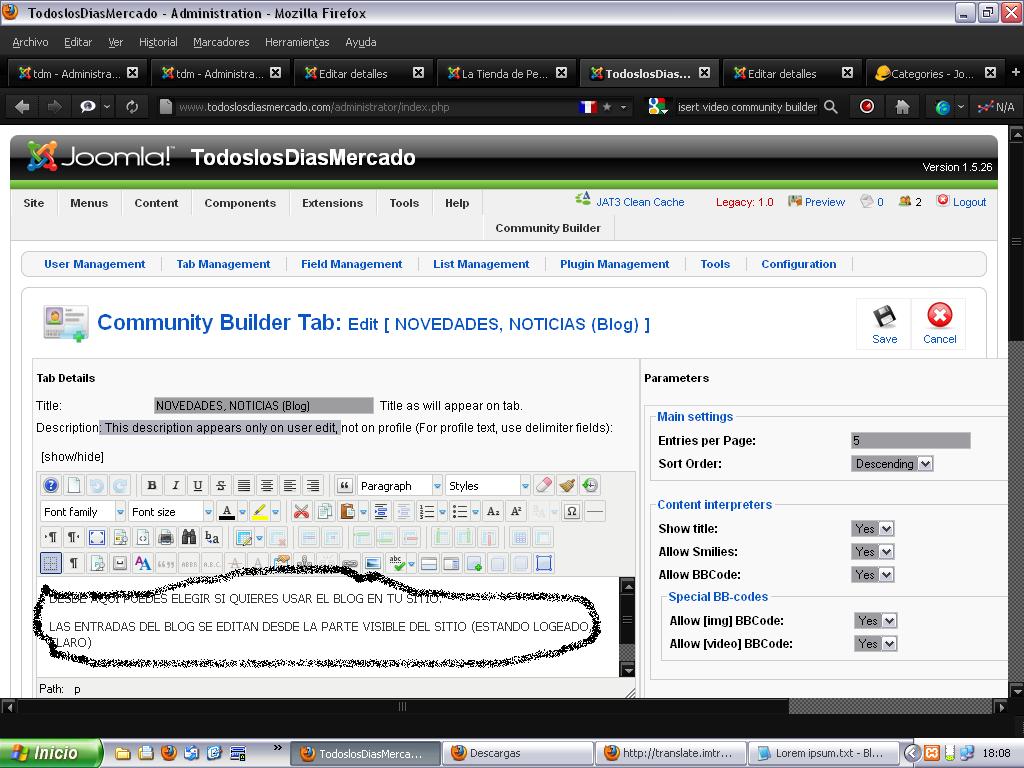
Task: Center-align text in the editor
Action: 266,485
